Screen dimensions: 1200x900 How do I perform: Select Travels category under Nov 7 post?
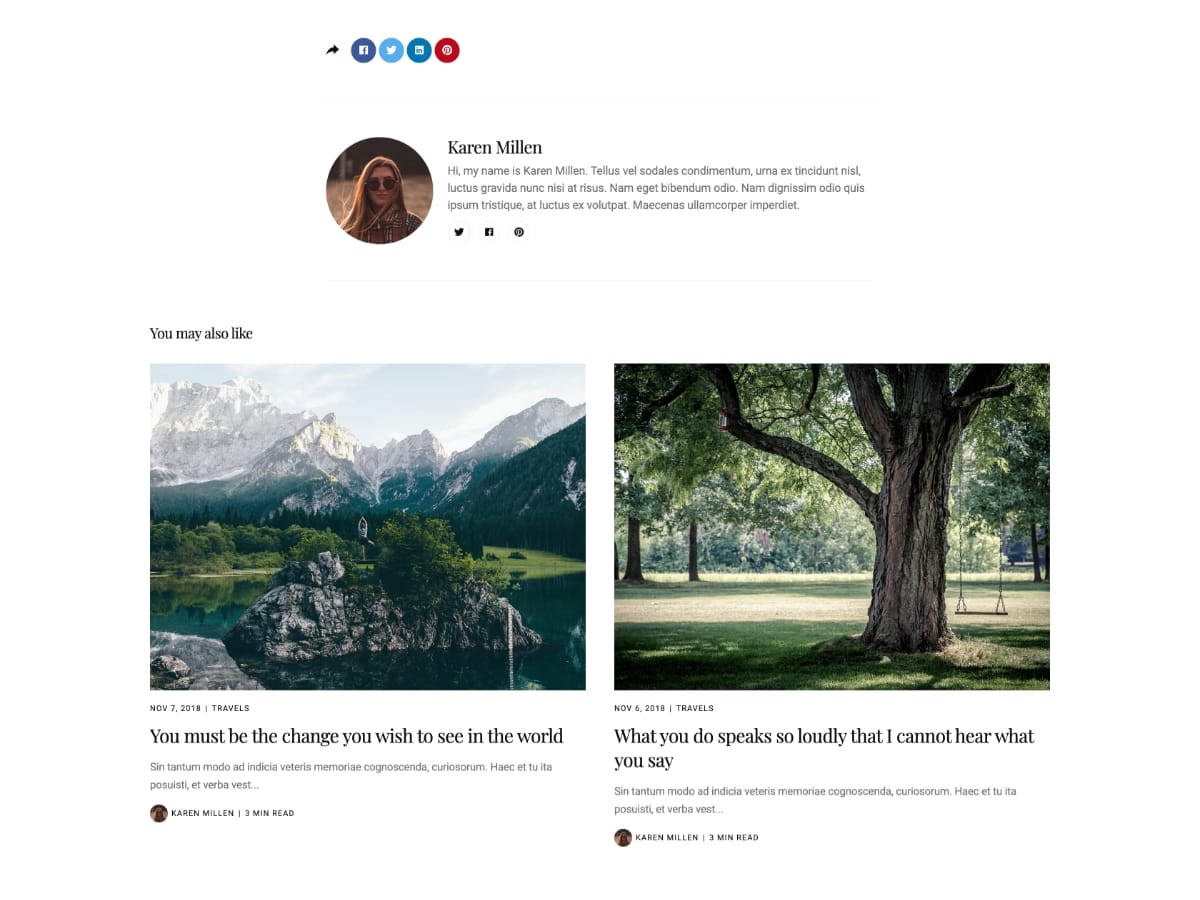[x=231, y=708]
